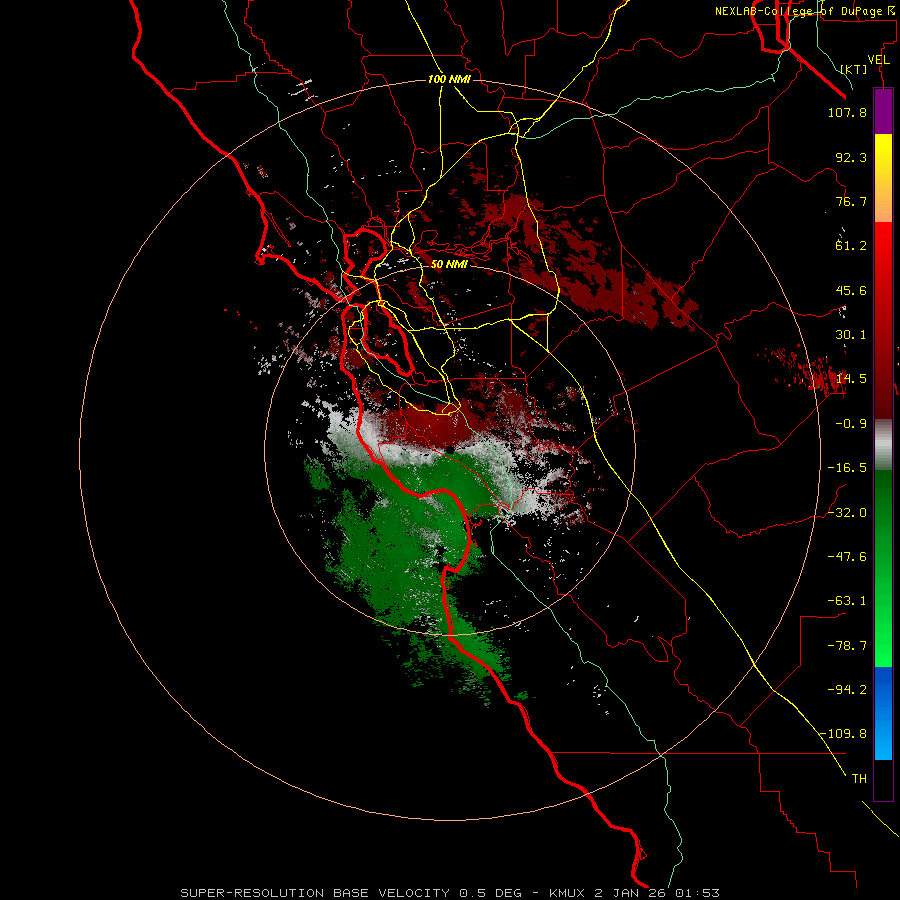
Task: Click the -94.2 velocity scale value
Action: (847, 690)
